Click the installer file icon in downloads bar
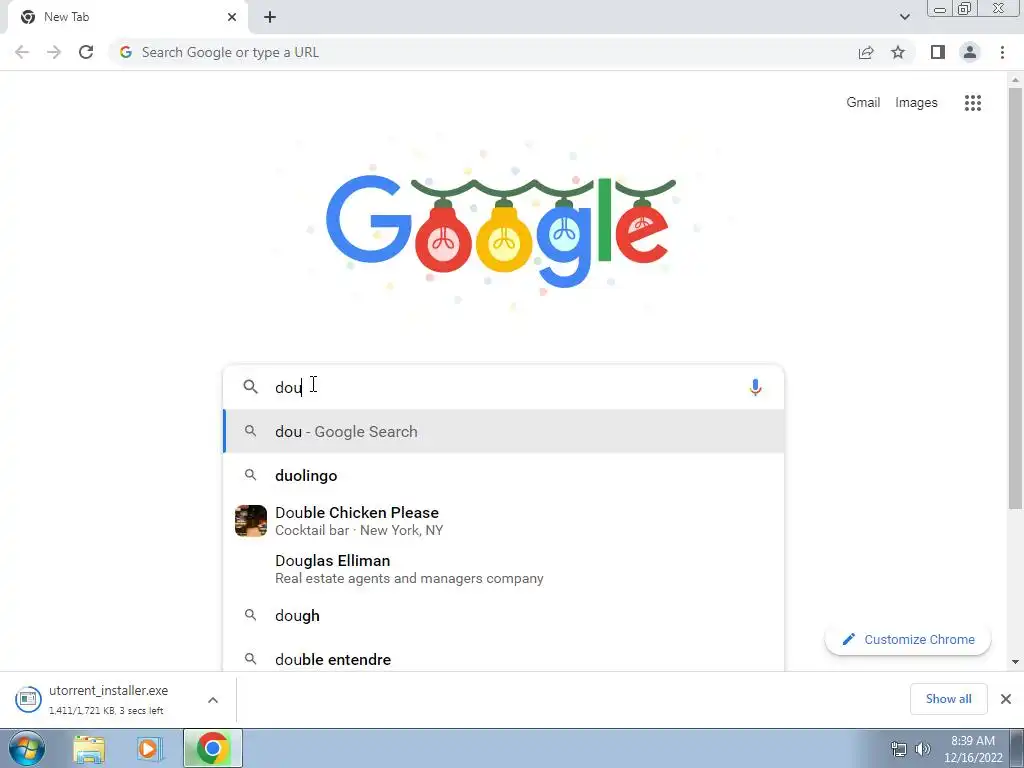This screenshot has width=1024, height=768. tap(28, 699)
